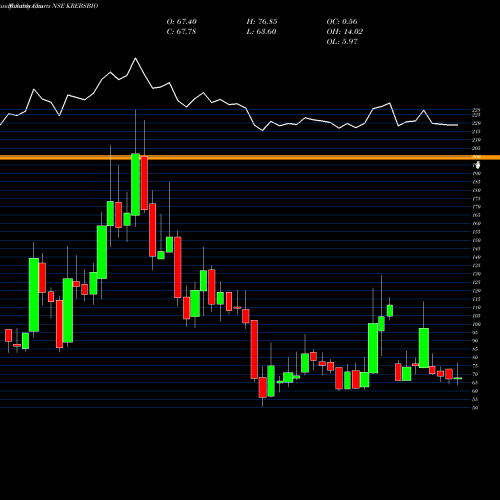The width and height of the screenshot is (500, 500).
Task: Click the 110 price axis label
Action: tap(476, 307)
